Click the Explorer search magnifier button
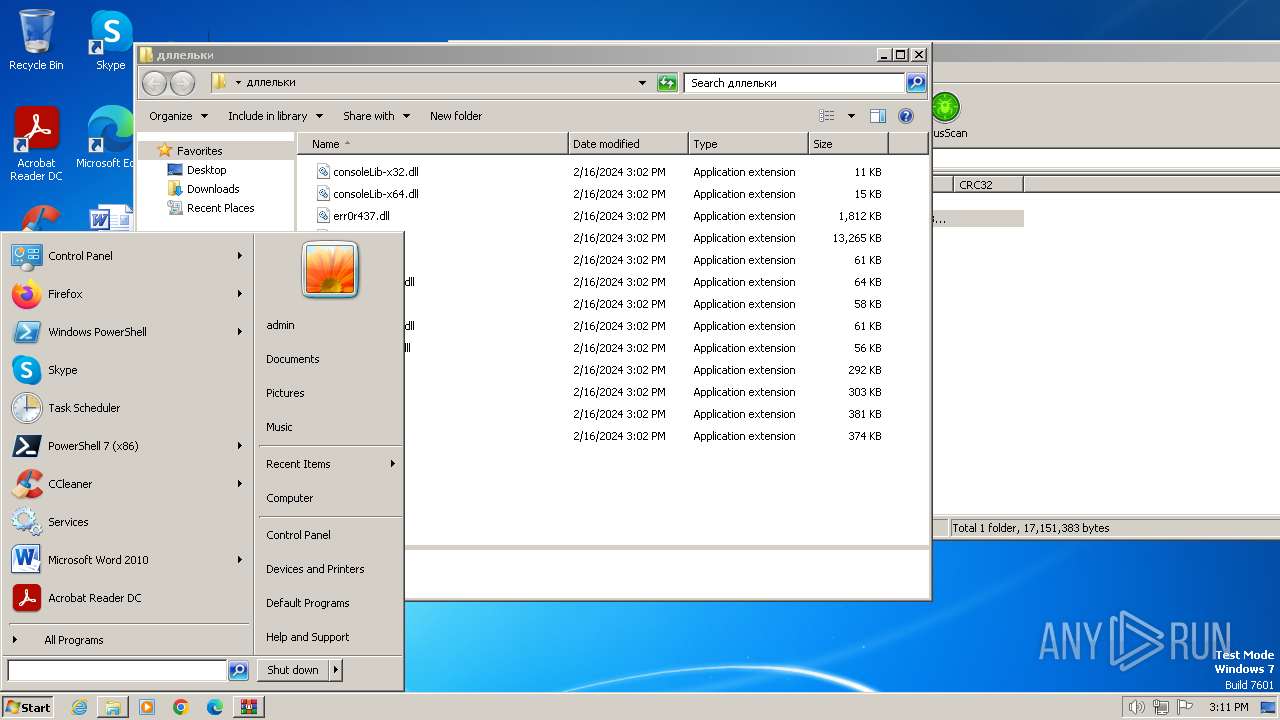 pyautogui.click(x=915, y=83)
